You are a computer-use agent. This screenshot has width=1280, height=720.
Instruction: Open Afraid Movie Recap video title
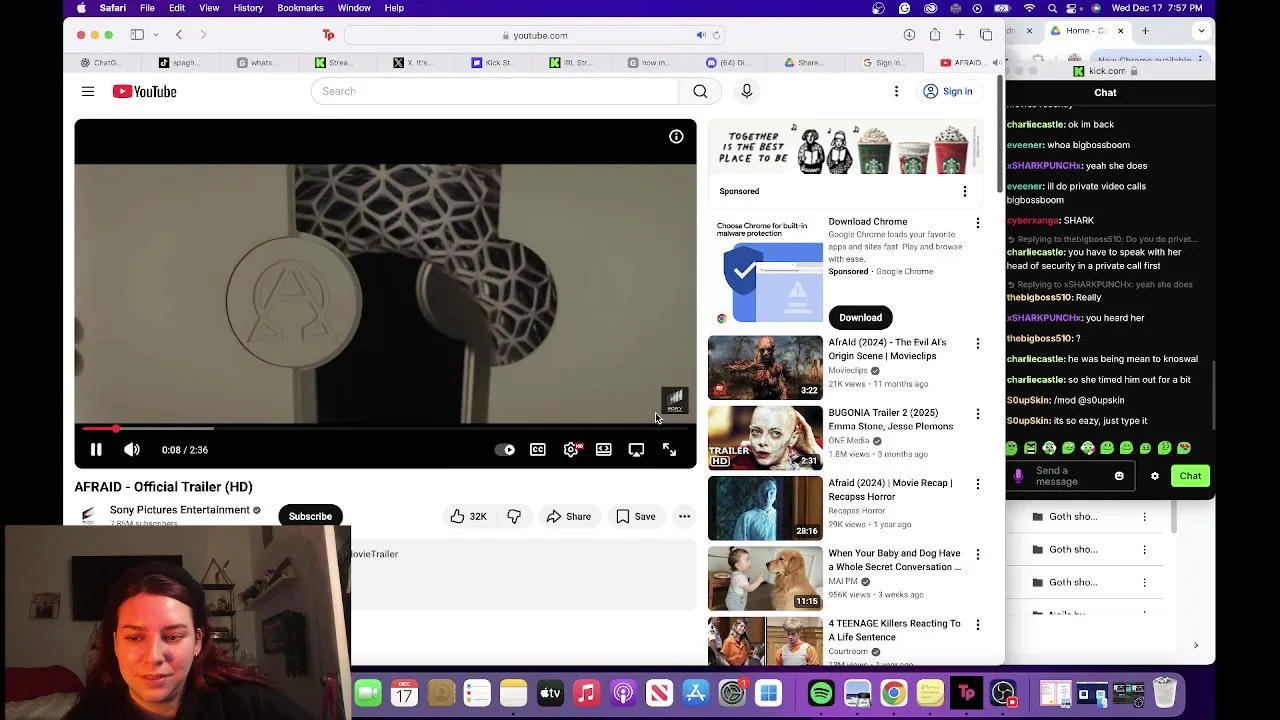pos(890,490)
